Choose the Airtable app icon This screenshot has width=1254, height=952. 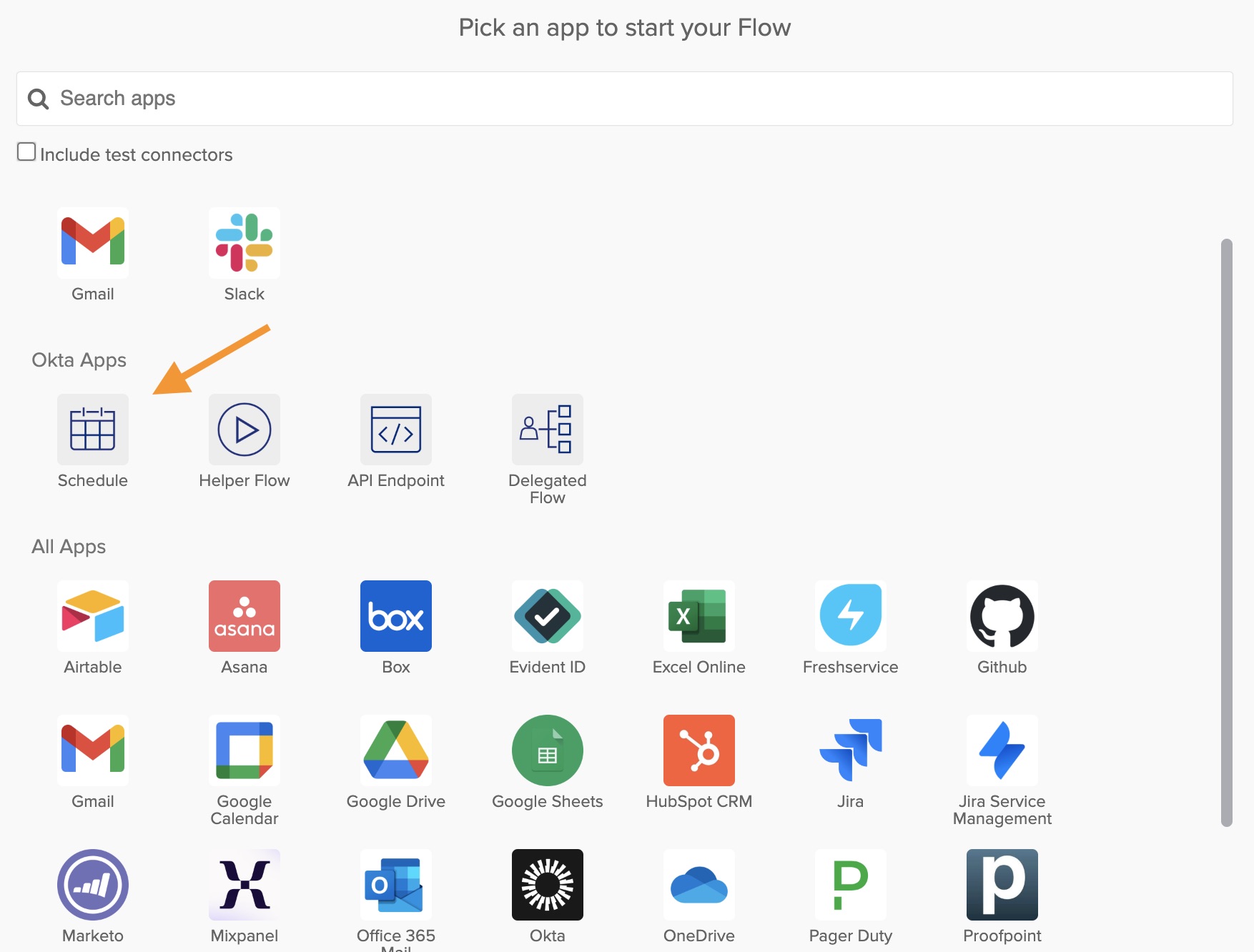click(93, 616)
